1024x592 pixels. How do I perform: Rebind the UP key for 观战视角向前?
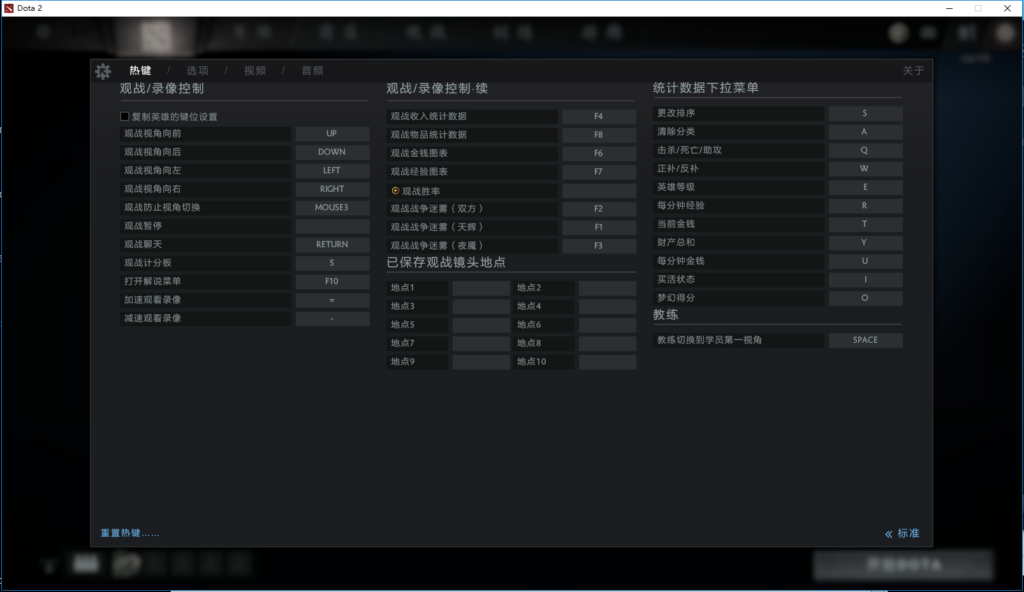point(334,133)
